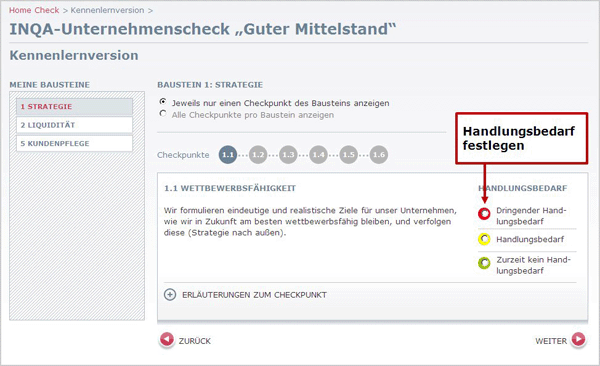This screenshot has height=366, width=600.
Task: Choose yellow 'Handlungsbedarf' radio
Action: (x=484, y=239)
